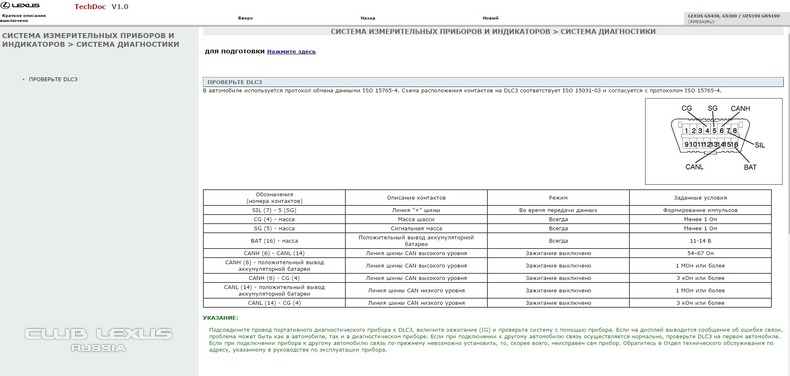Click the TechDoc V1.0 title
This screenshot has height=376, width=790.
101,7
